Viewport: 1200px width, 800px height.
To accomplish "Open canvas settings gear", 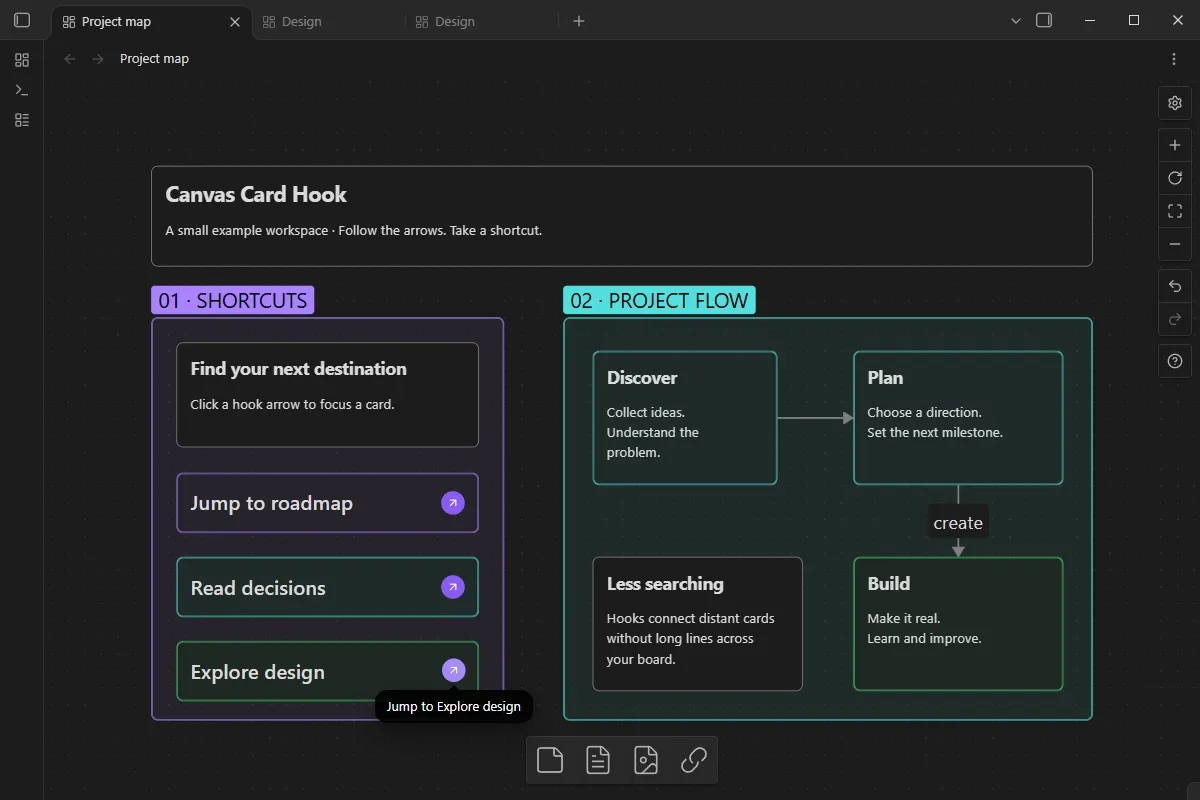I will pyautogui.click(x=1175, y=103).
